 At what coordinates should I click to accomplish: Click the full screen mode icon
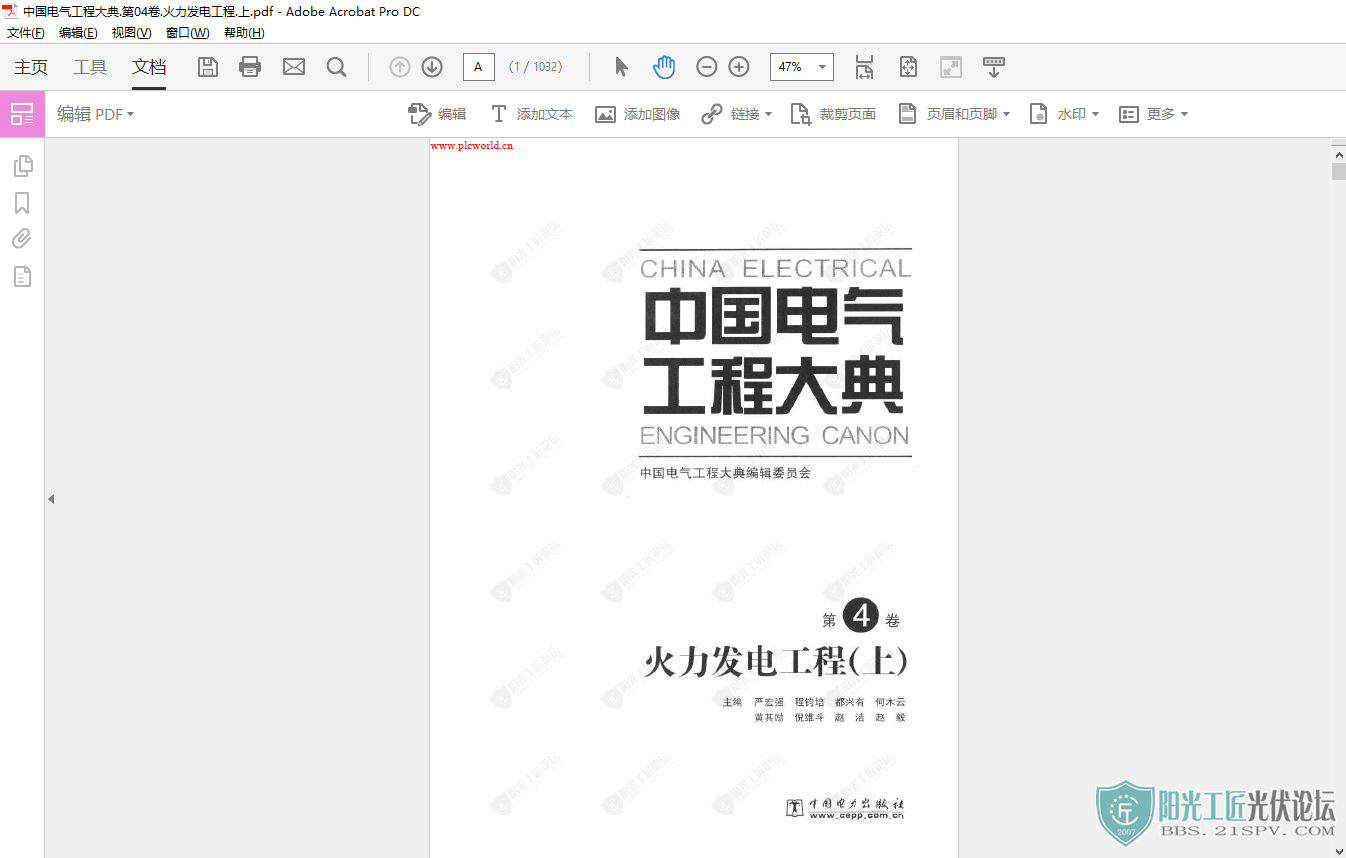[950, 67]
